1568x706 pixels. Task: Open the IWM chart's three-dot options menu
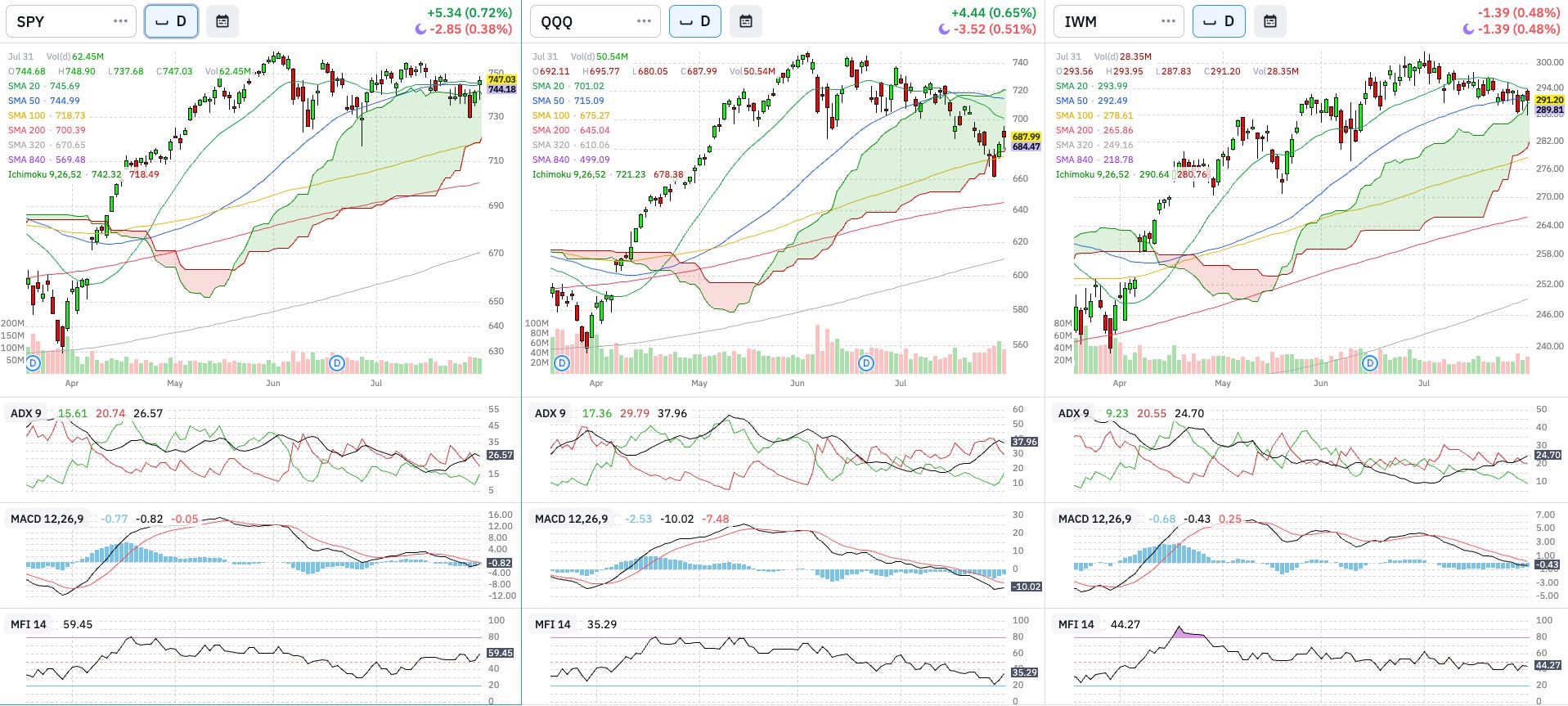pos(1168,21)
